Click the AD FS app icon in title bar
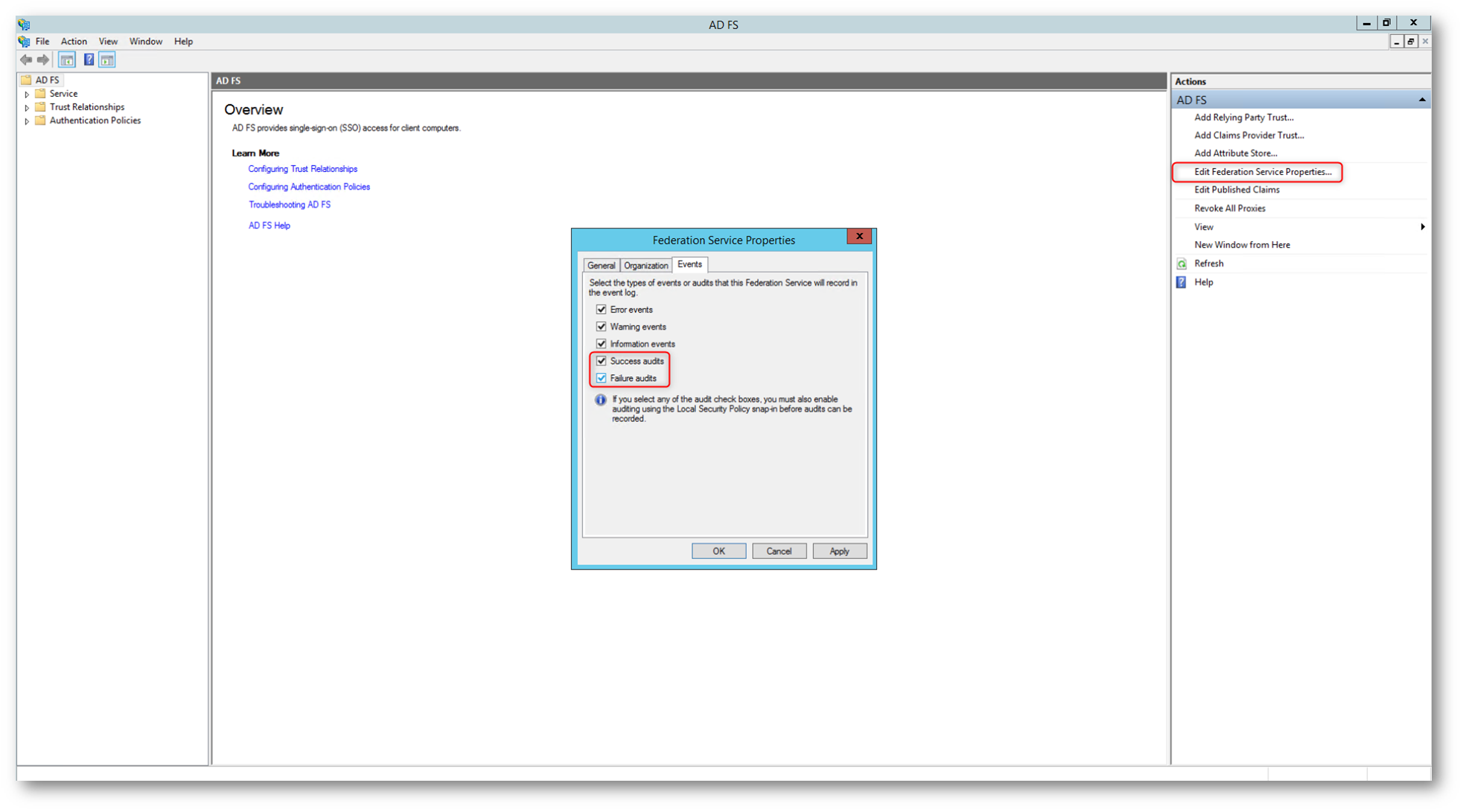This screenshot has height=812, width=1463. pyautogui.click(x=24, y=24)
